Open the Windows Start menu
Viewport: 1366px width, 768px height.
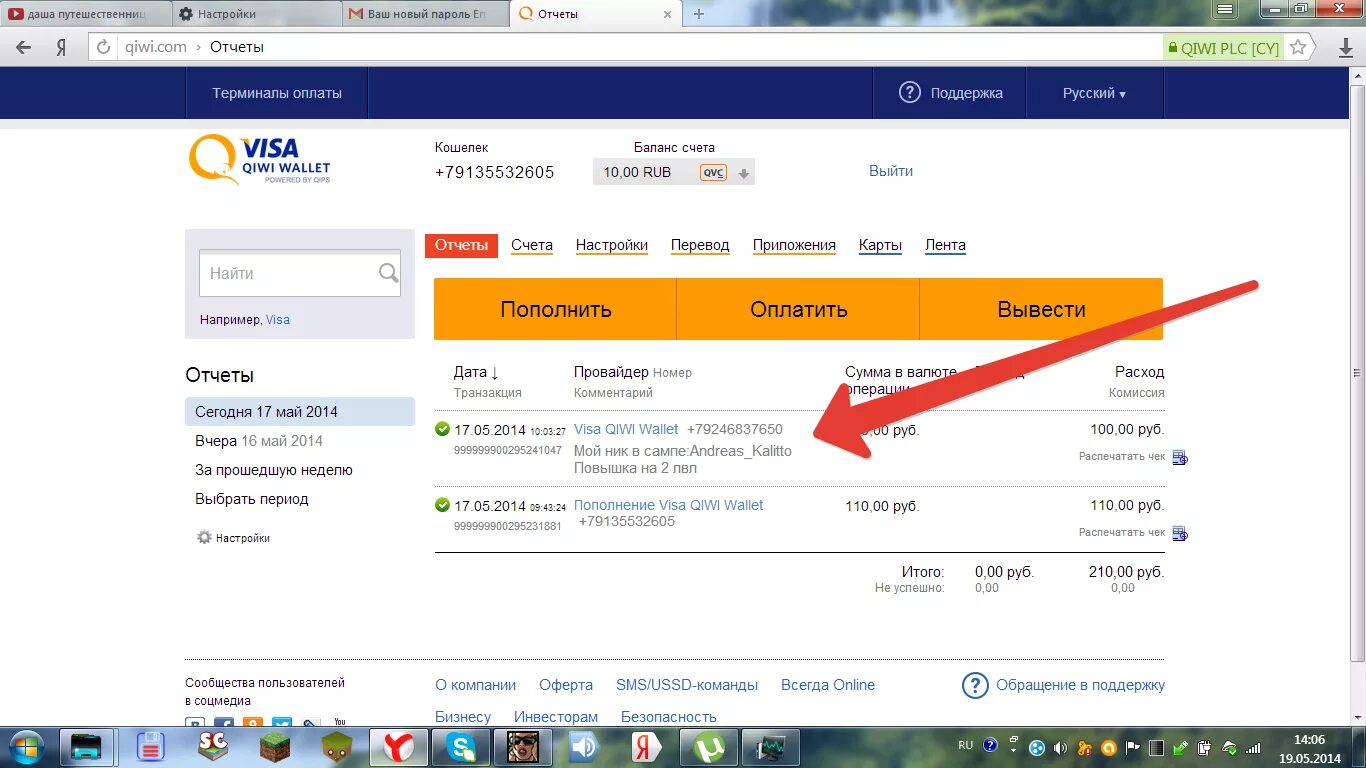point(26,747)
